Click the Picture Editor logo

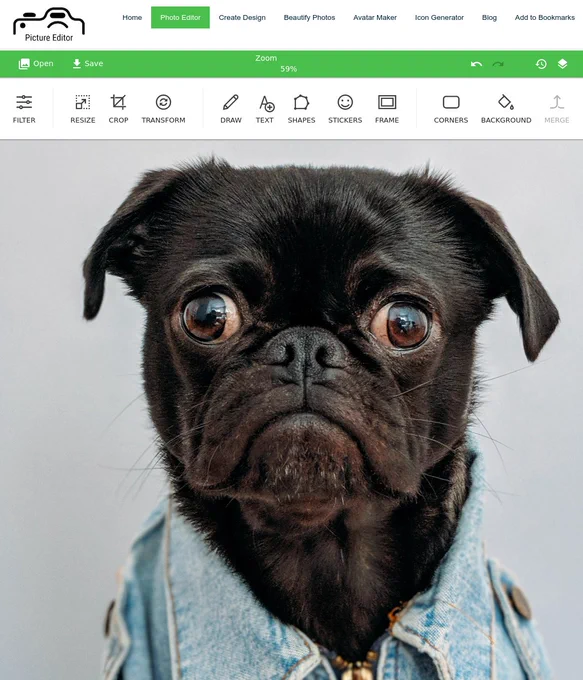(x=49, y=25)
